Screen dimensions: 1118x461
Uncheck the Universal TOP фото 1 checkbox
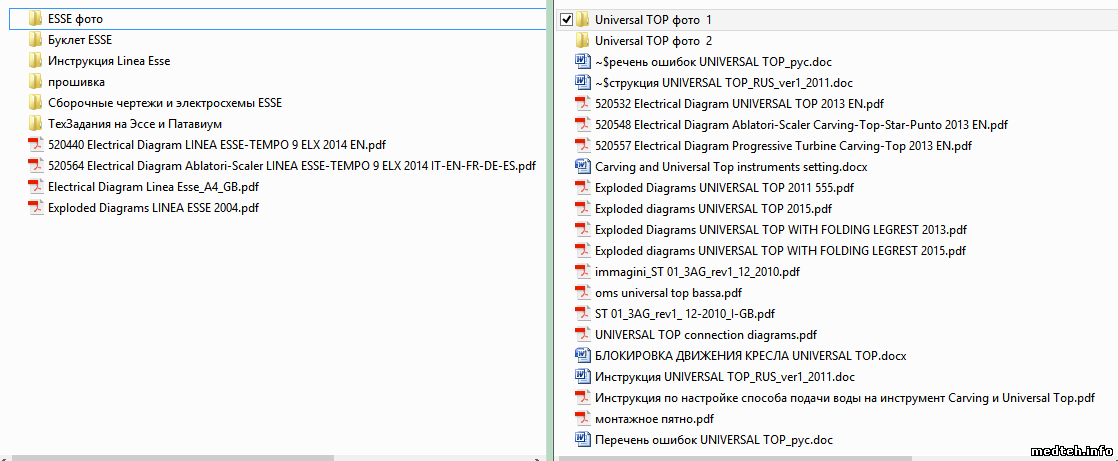click(567, 19)
